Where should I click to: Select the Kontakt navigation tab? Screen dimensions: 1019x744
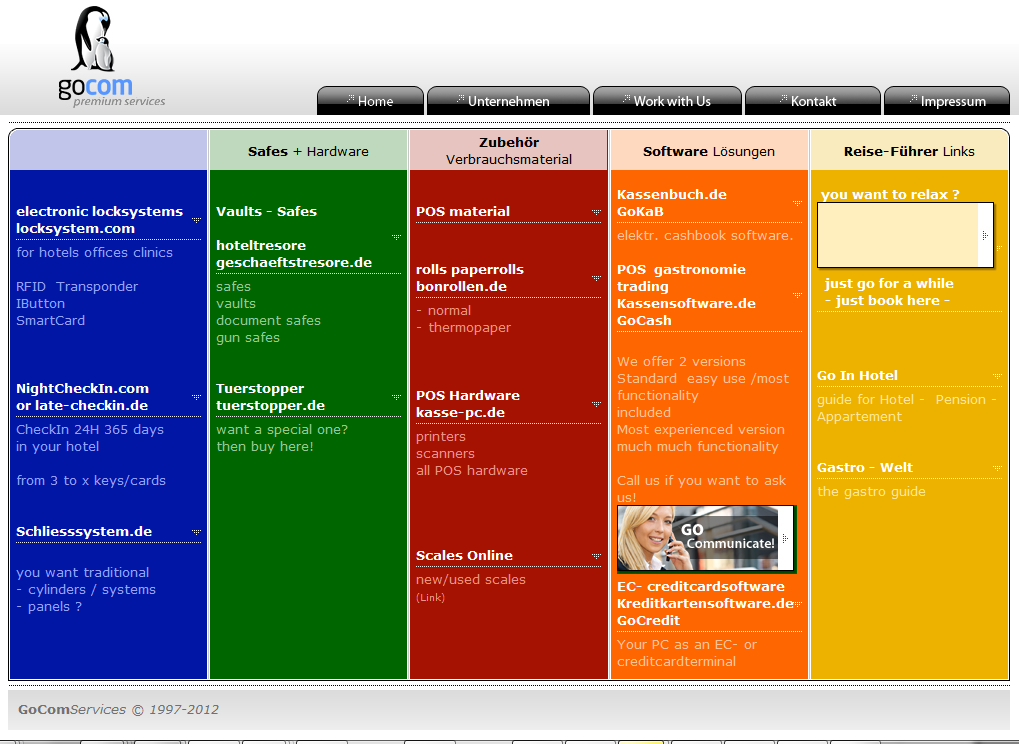click(812, 101)
